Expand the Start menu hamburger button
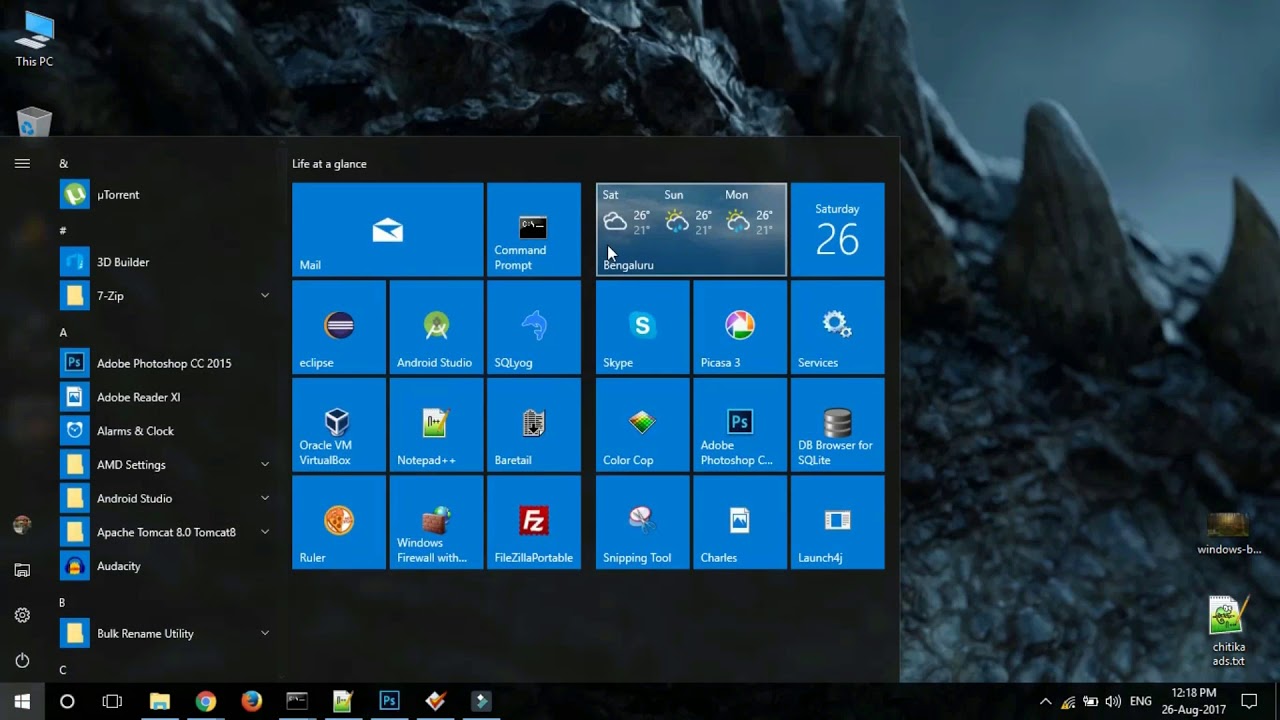Image resolution: width=1280 pixels, height=720 pixels. 22,163
